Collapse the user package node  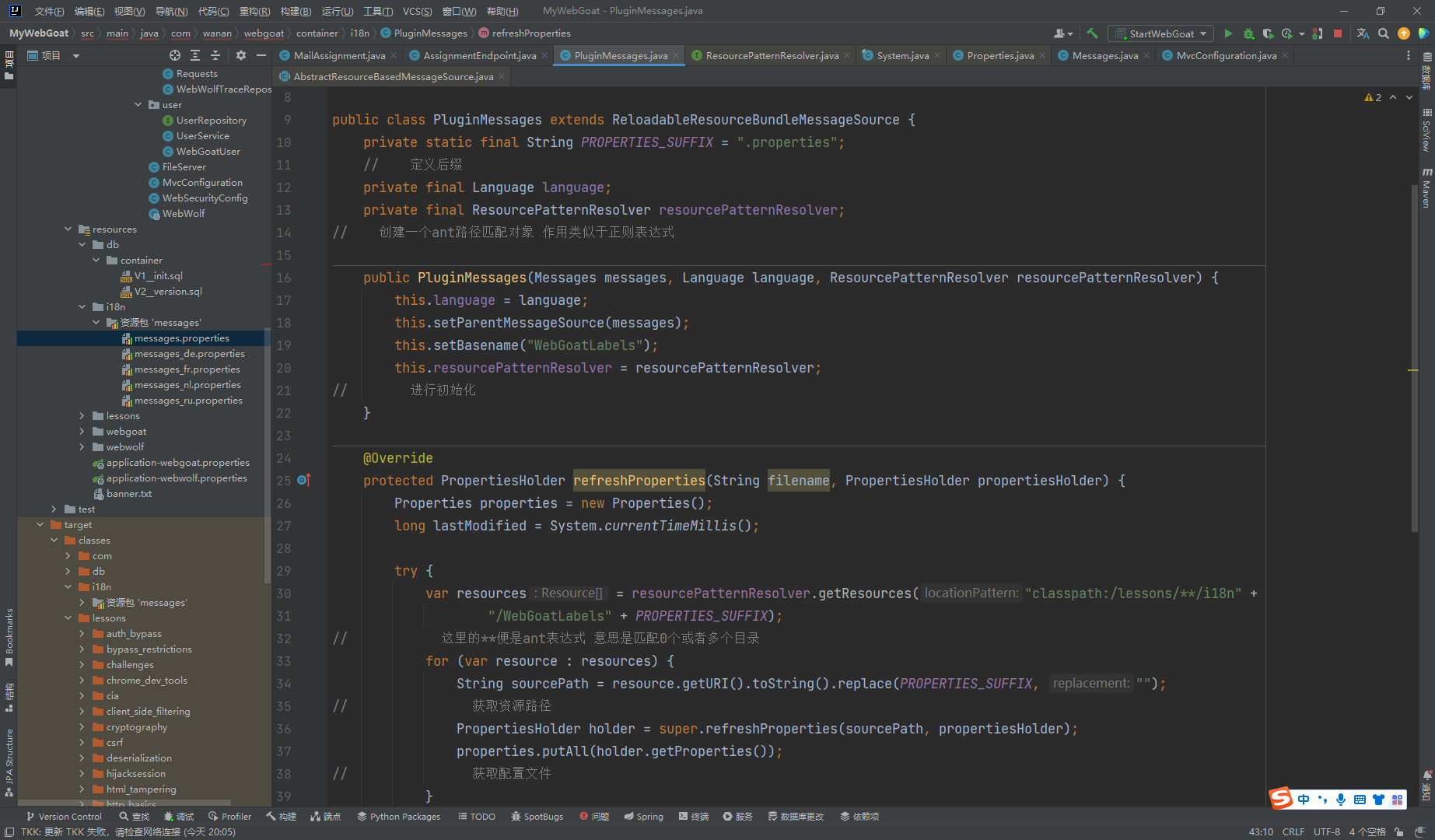[x=138, y=105]
